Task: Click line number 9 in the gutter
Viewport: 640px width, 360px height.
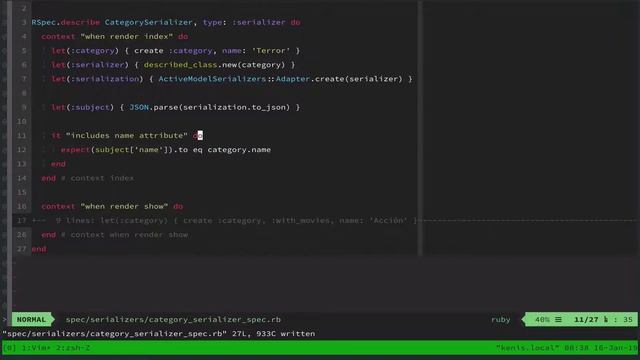Action: click(24, 107)
